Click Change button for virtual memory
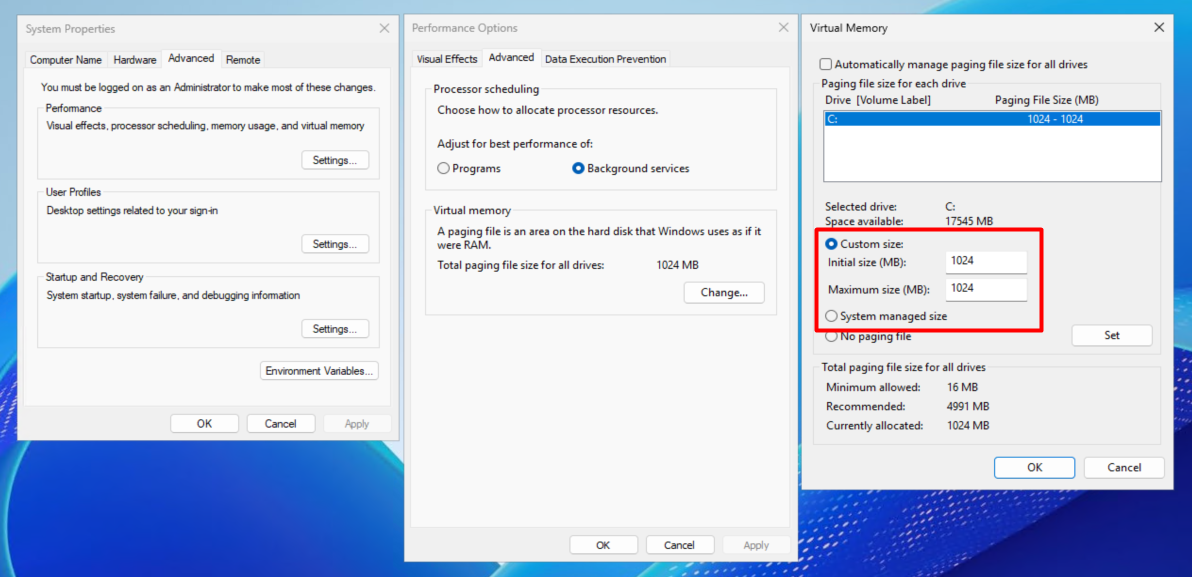Viewport: 1192px width, 577px height. (724, 293)
